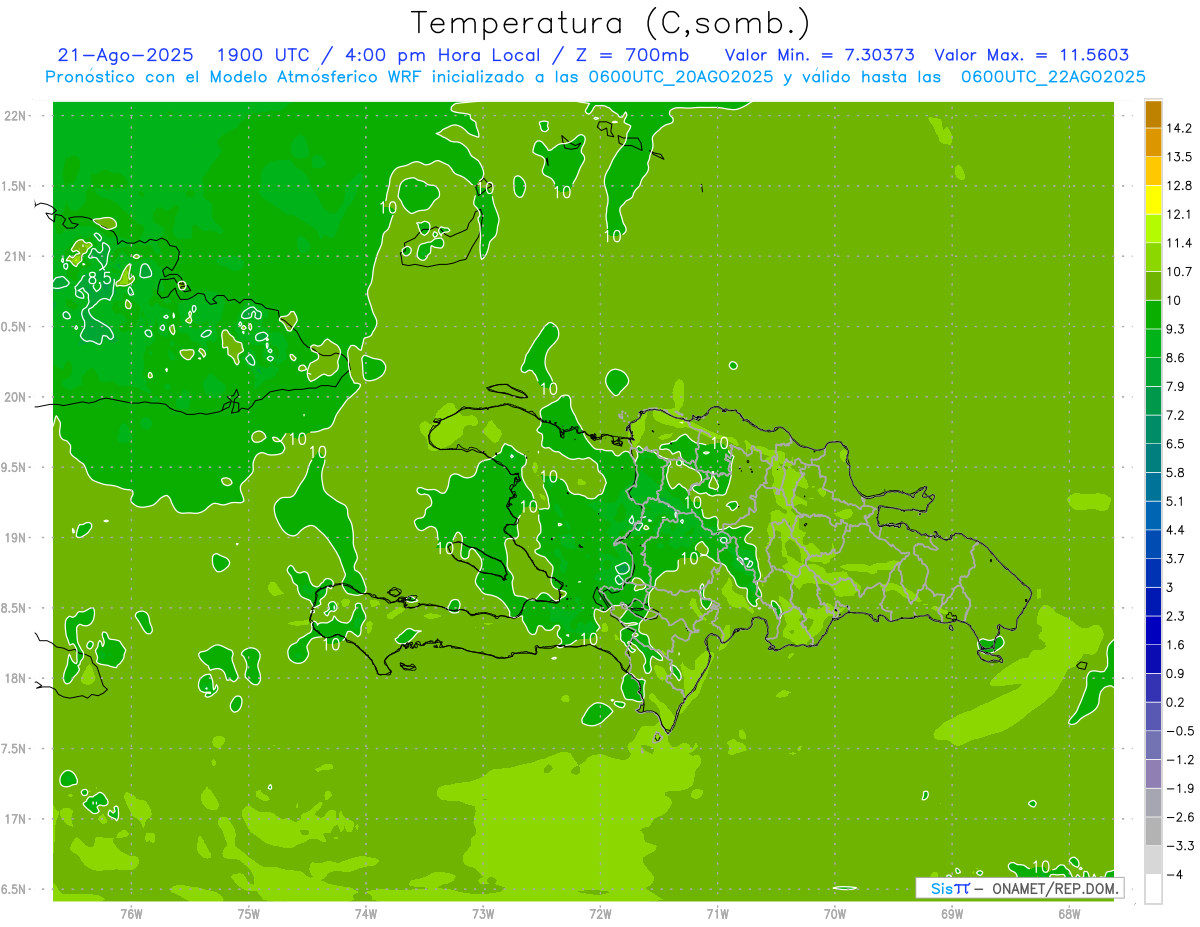Click the 'Temperatura (C,somb.)' map title
The image size is (1200, 927).
pos(611,23)
